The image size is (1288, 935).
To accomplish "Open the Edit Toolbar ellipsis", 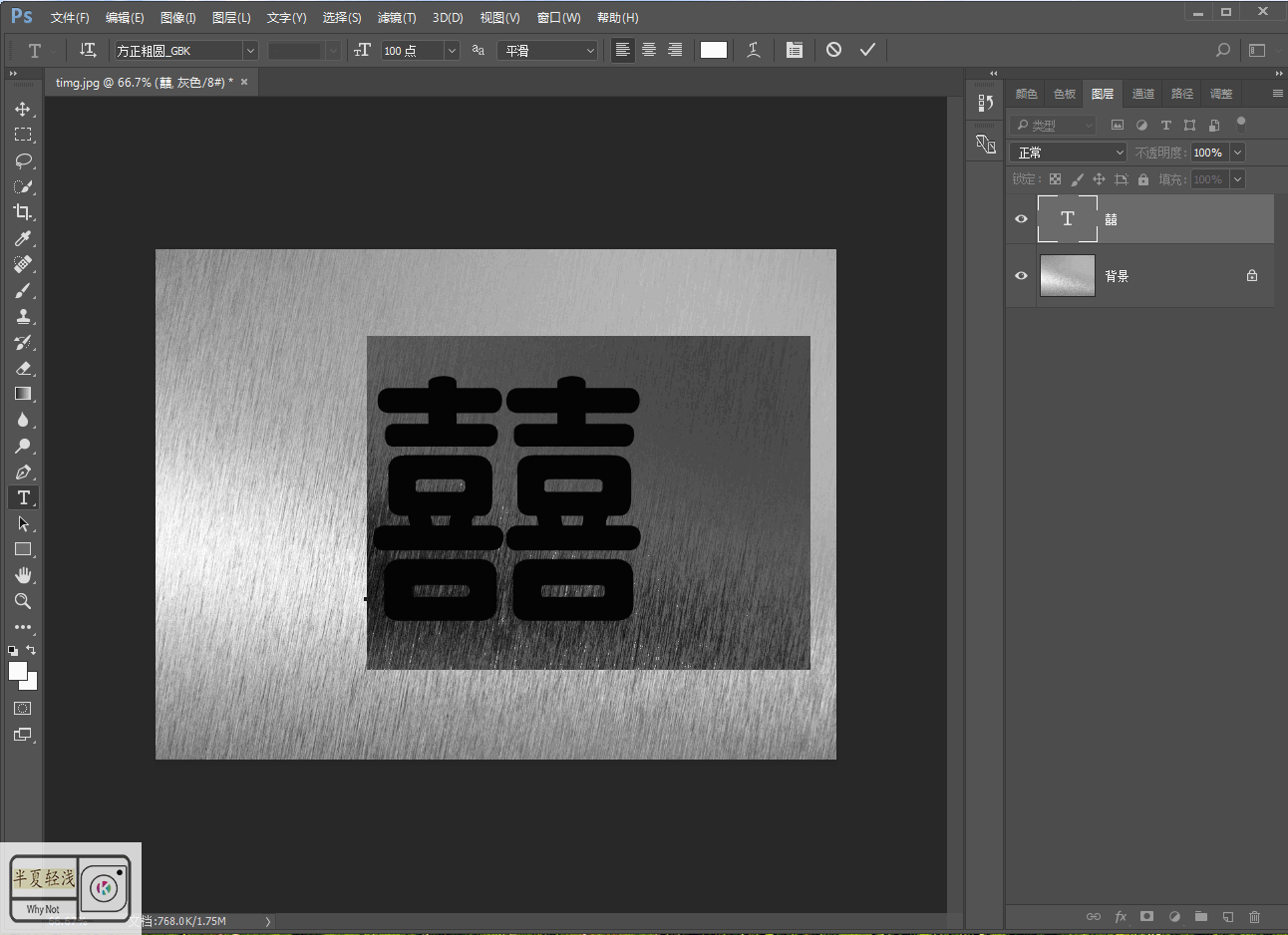I will [x=23, y=627].
